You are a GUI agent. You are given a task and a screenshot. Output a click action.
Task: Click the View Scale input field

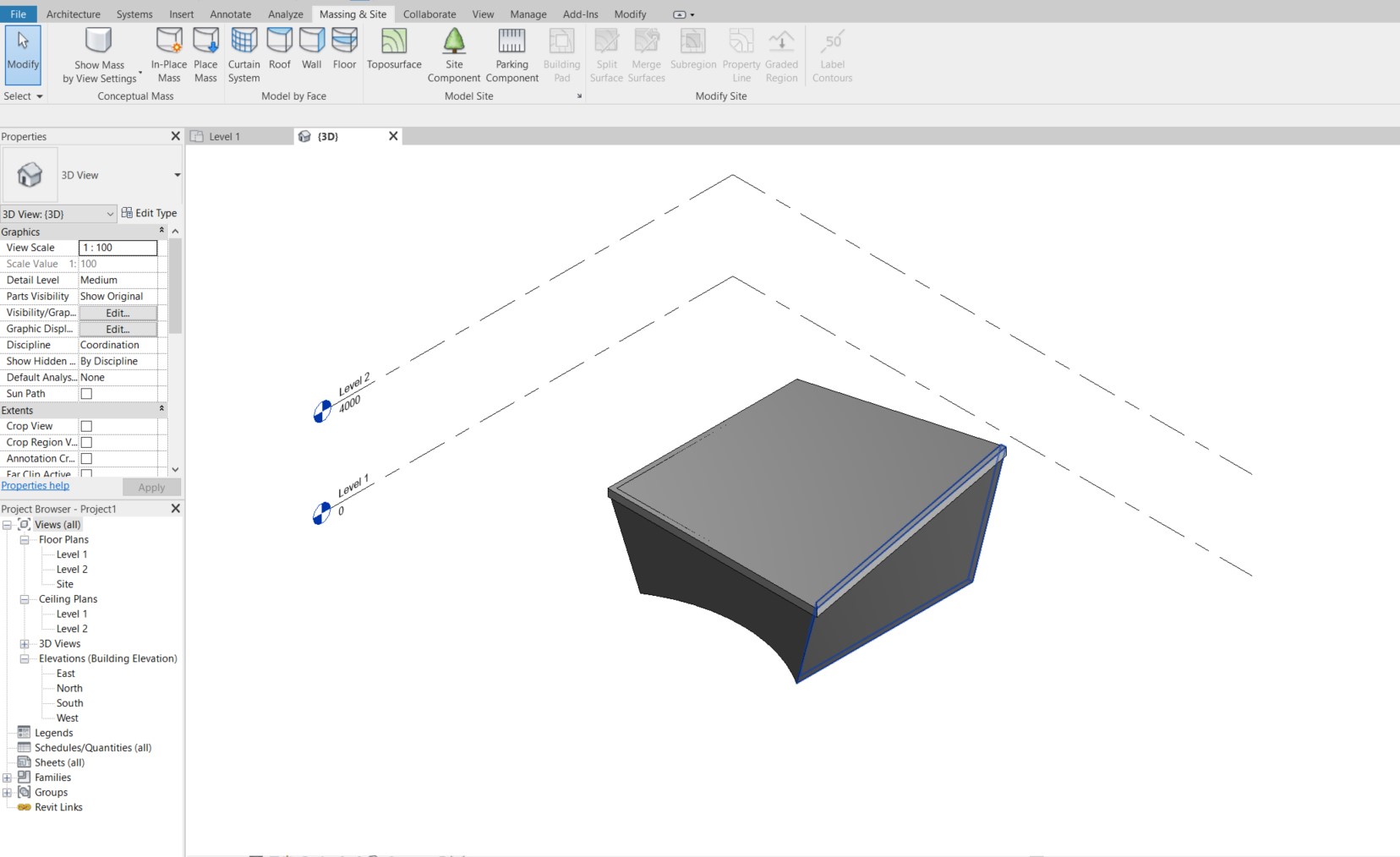tap(118, 248)
